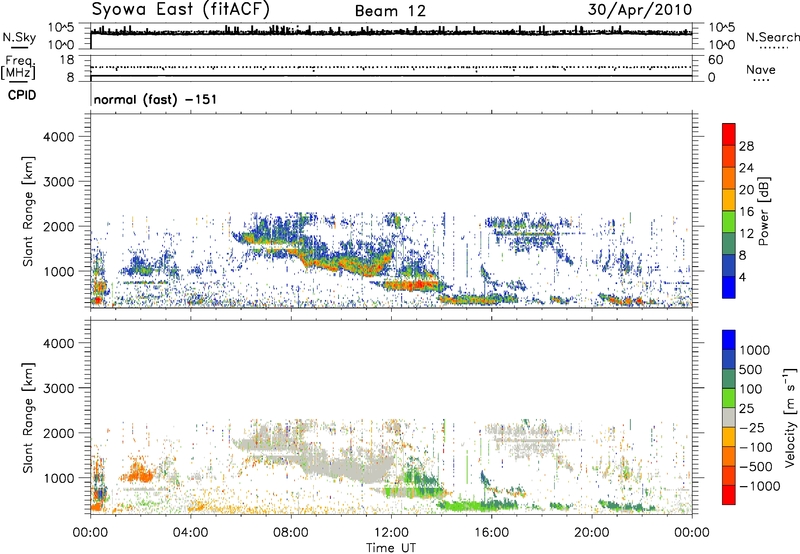This screenshot has width=800, height=554.
Task: Click the 'Freq. [MHz]' axis label
Action: 19,67
